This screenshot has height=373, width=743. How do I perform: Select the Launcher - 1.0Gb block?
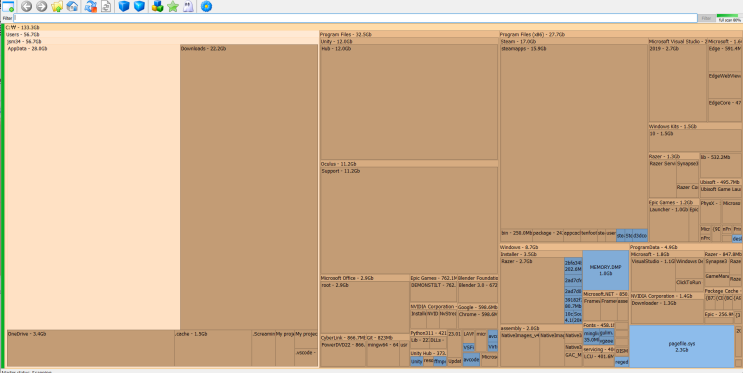click(669, 224)
